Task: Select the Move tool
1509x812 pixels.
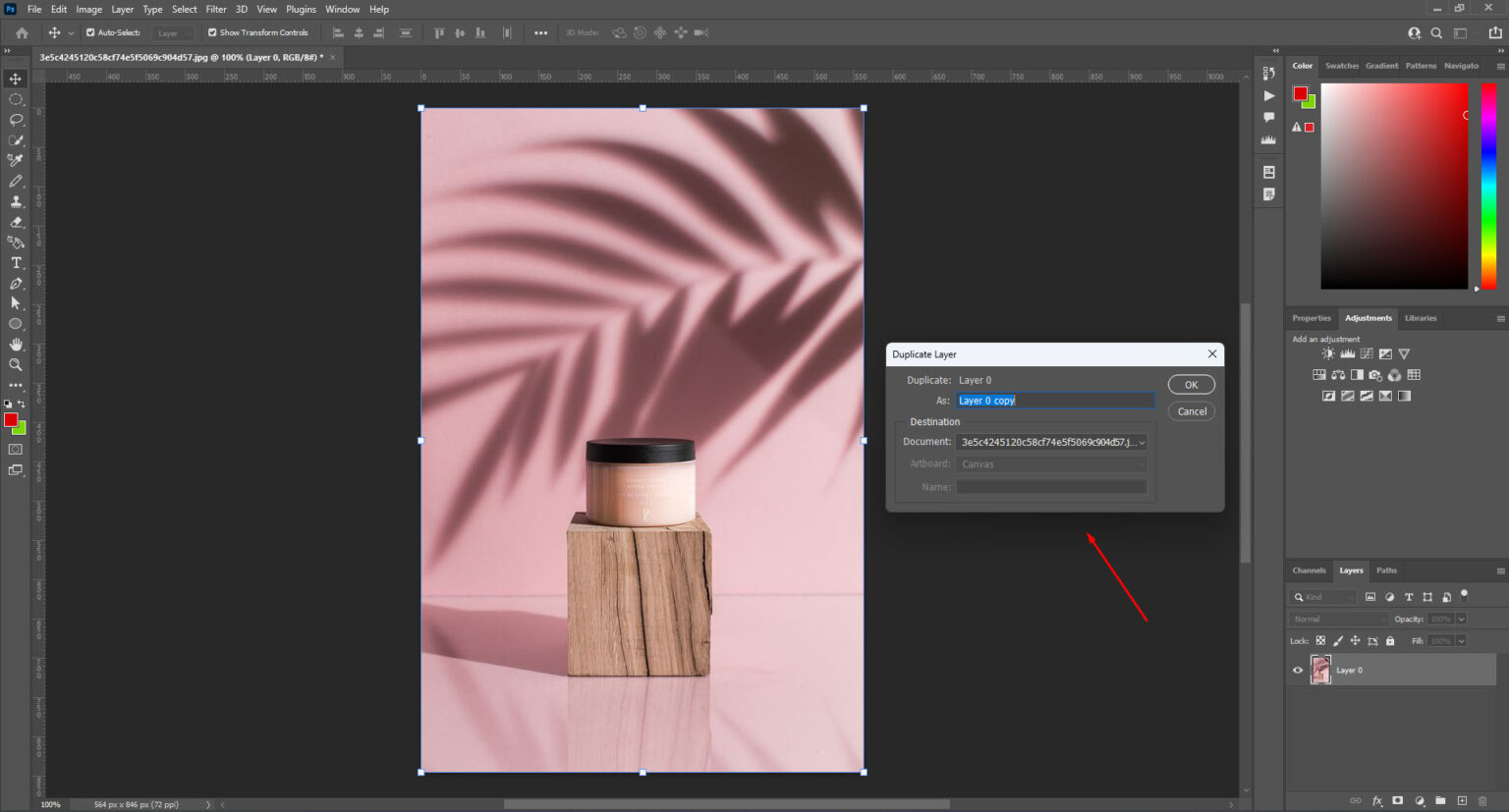Action: [15, 78]
